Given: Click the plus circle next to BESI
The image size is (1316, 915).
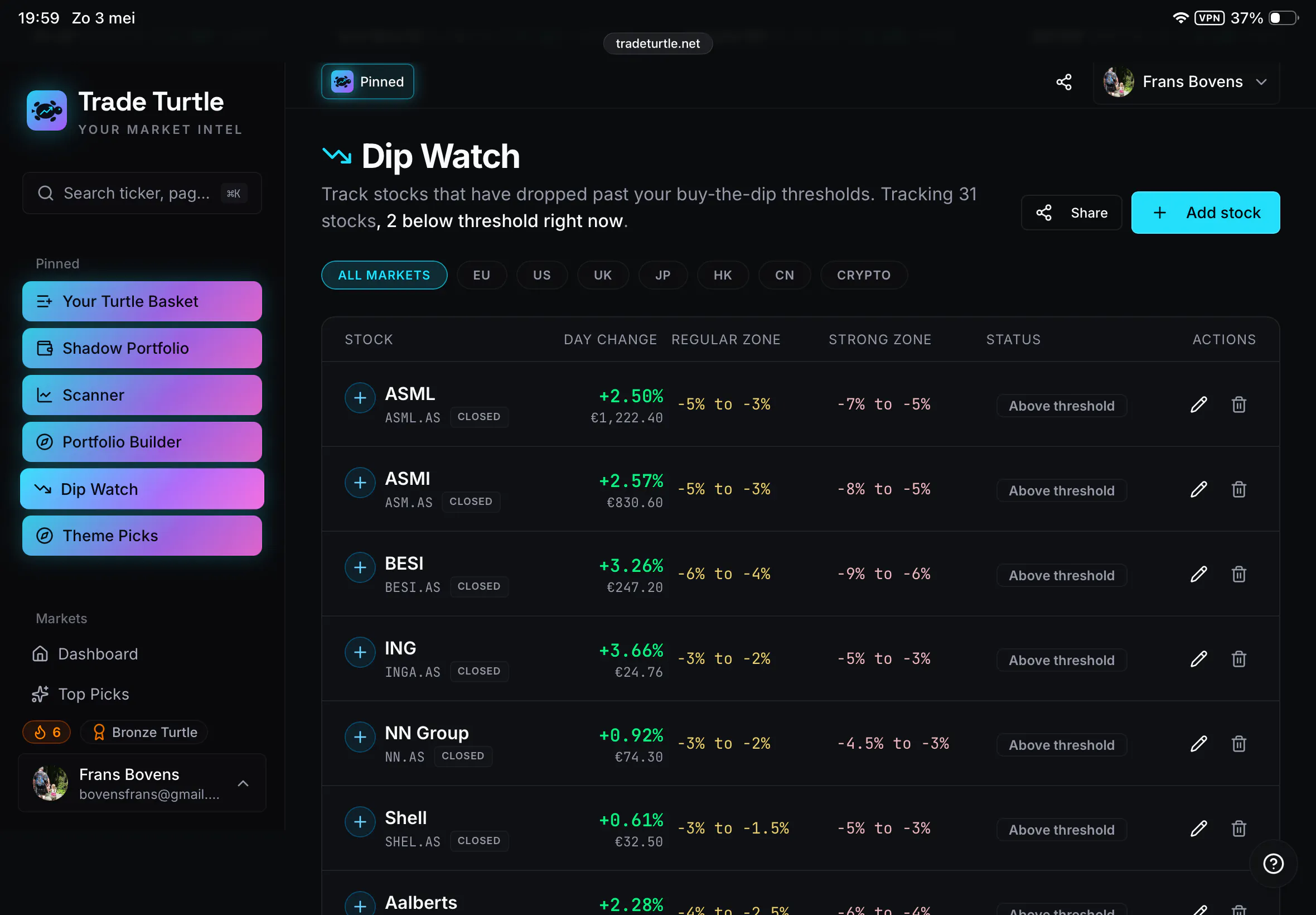Looking at the screenshot, I should (360, 567).
